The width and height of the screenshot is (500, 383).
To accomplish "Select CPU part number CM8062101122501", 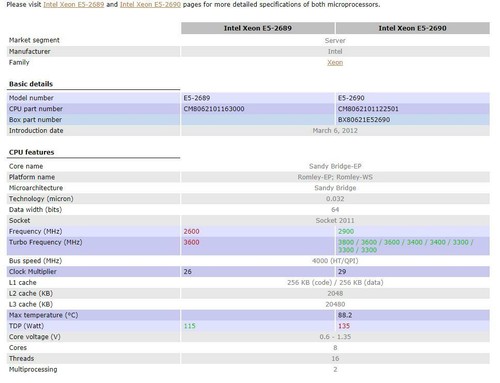I will [368, 109].
